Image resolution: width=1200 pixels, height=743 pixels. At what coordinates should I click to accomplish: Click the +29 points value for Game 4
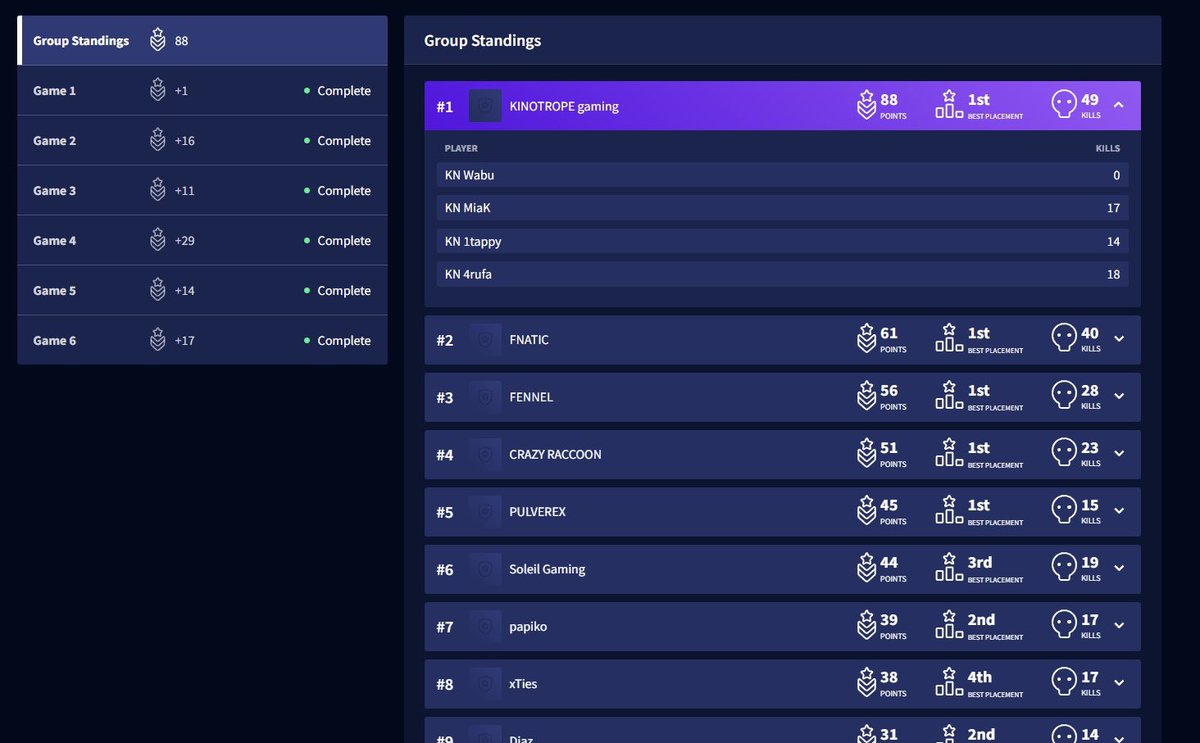coord(185,241)
